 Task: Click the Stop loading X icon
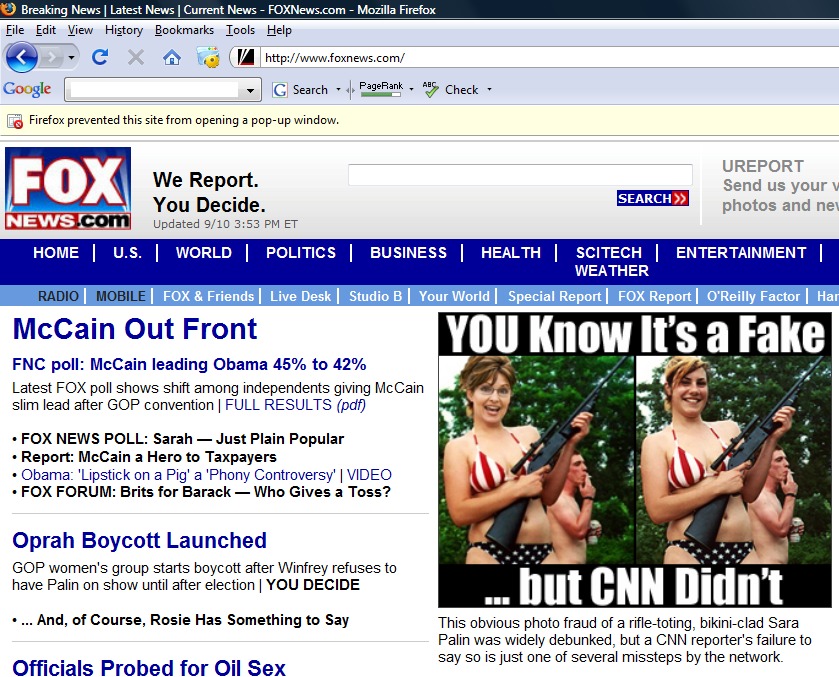point(136,57)
